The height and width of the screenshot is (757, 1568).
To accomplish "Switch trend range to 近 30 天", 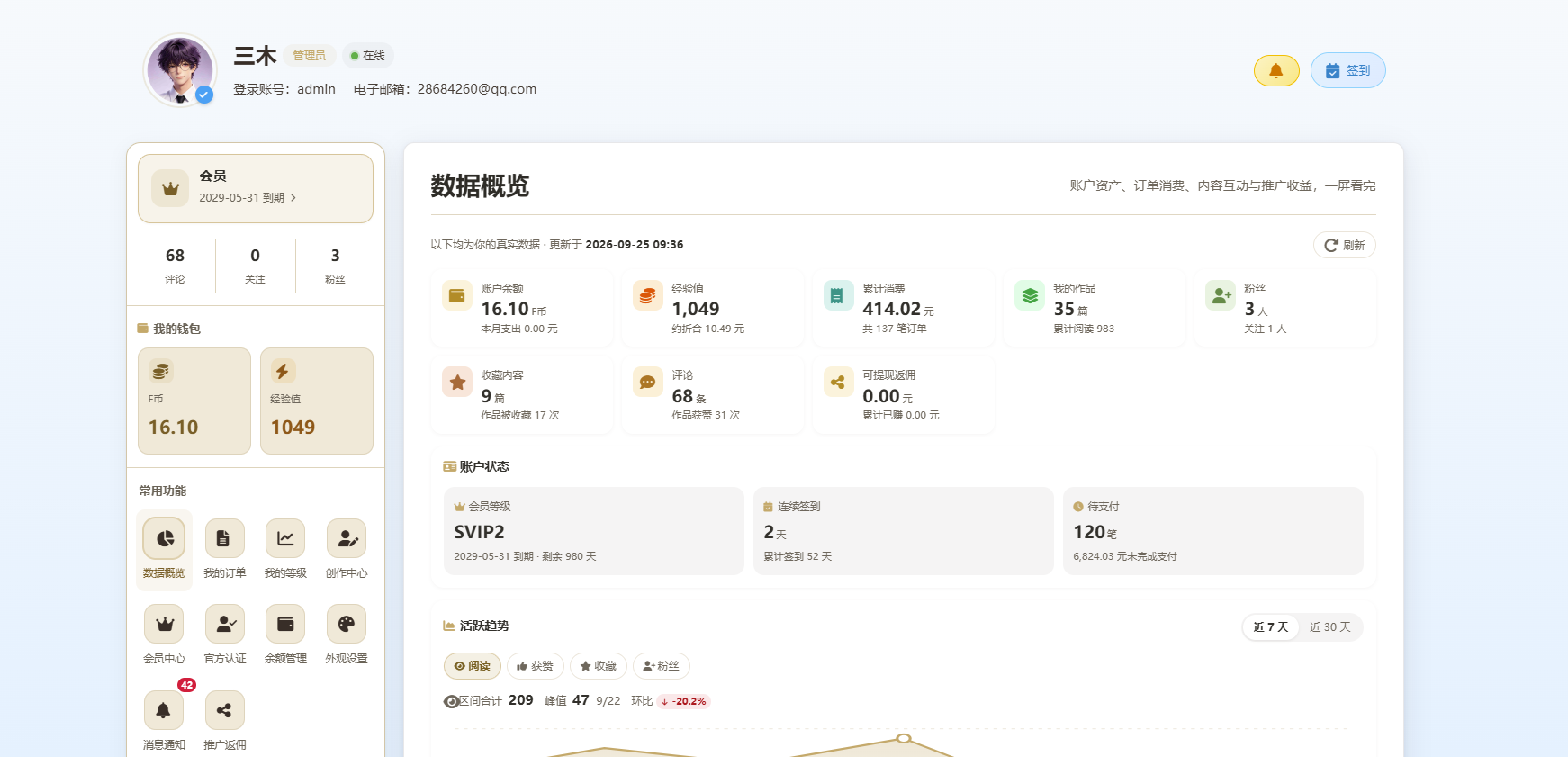I will click(x=1329, y=627).
